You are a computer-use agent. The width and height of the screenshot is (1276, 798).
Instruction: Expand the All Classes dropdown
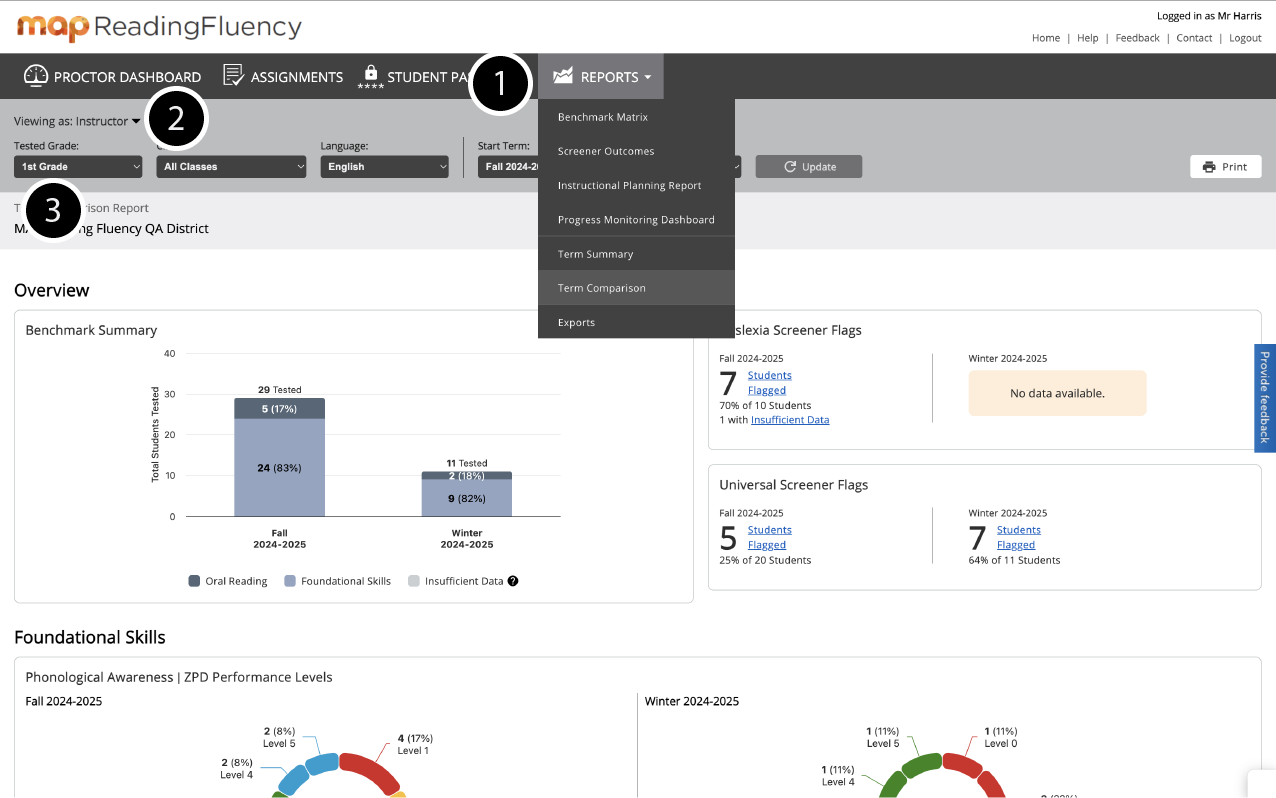(231, 167)
